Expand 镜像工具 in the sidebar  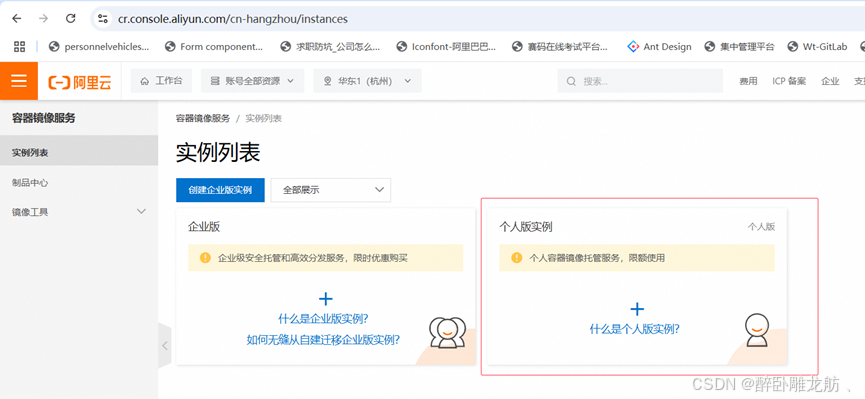(79, 212)
